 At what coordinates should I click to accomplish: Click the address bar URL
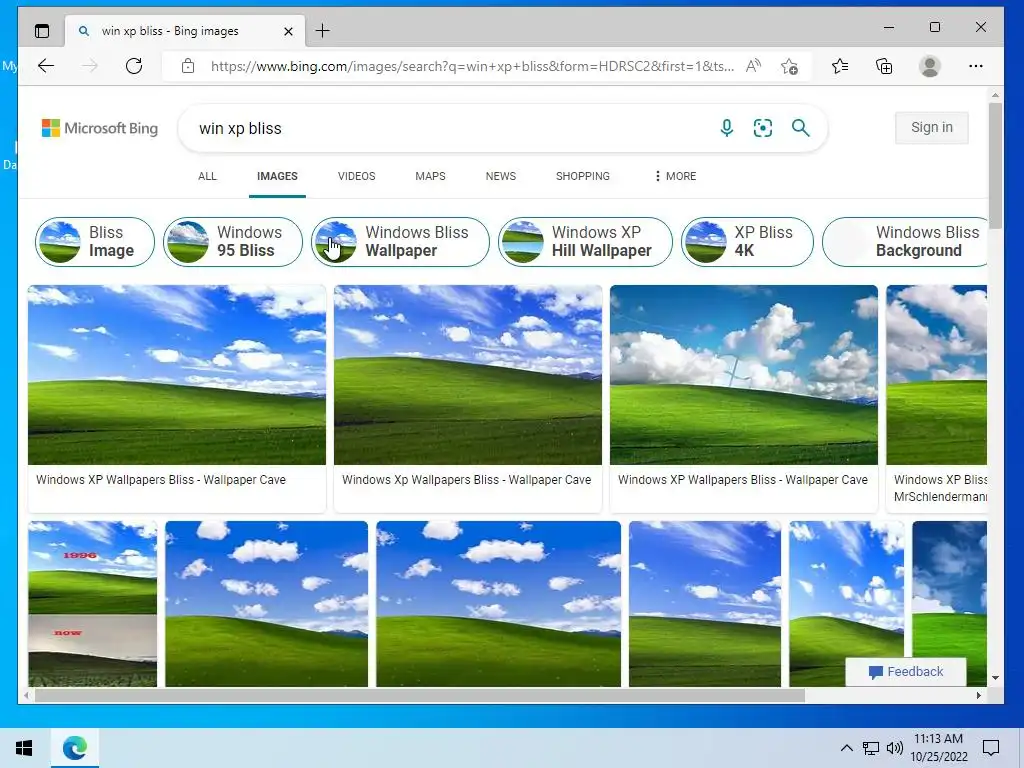[472, 66]
